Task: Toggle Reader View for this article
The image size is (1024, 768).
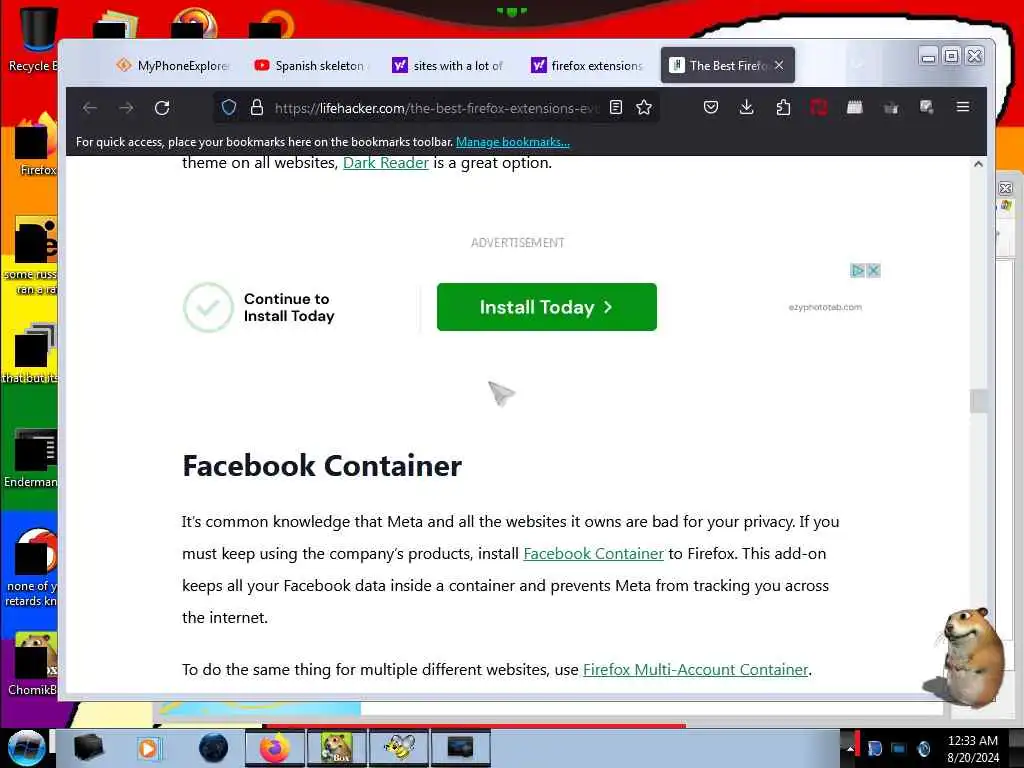Action: [x=616, y=107]
